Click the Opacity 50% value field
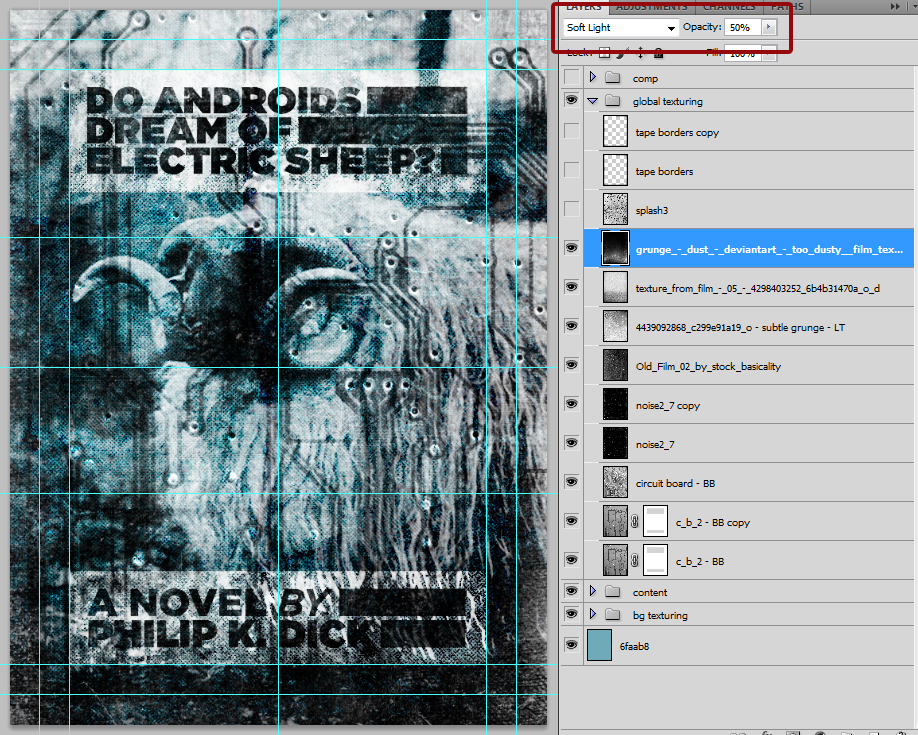The height and width of the screenshot is (735, 918). point(742,28)
